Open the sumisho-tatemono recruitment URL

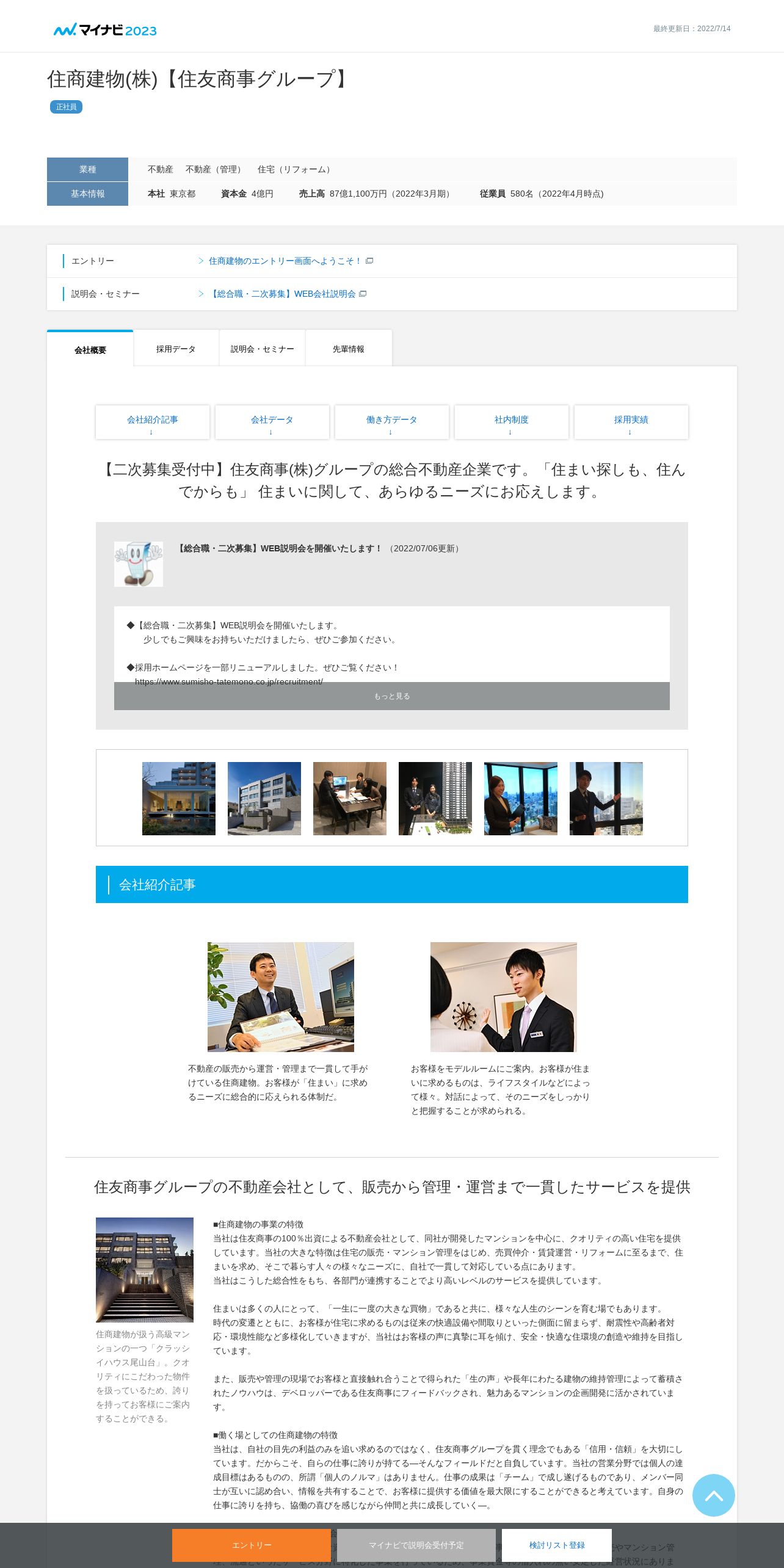tap(229, 681)
